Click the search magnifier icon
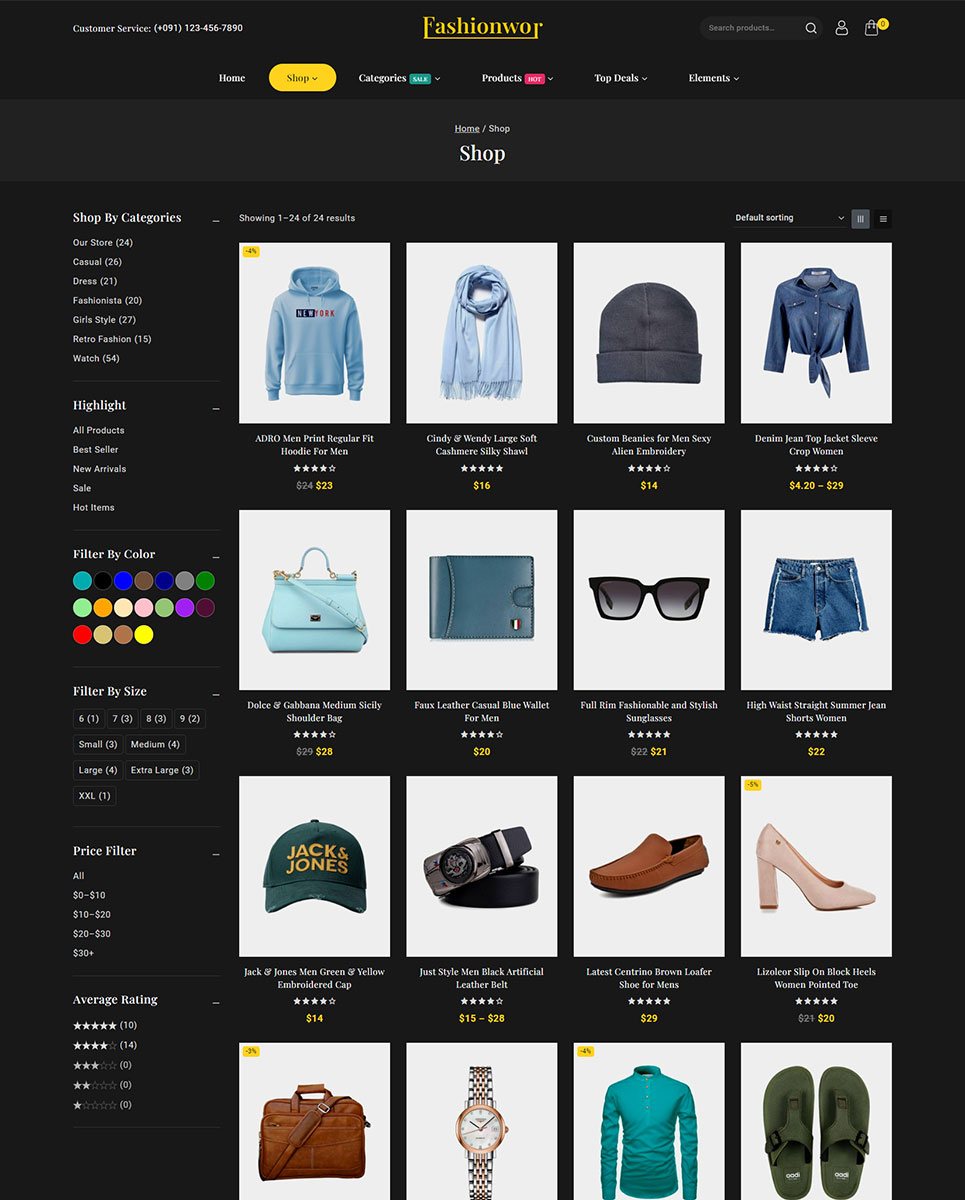 click(x=811, y=28)
